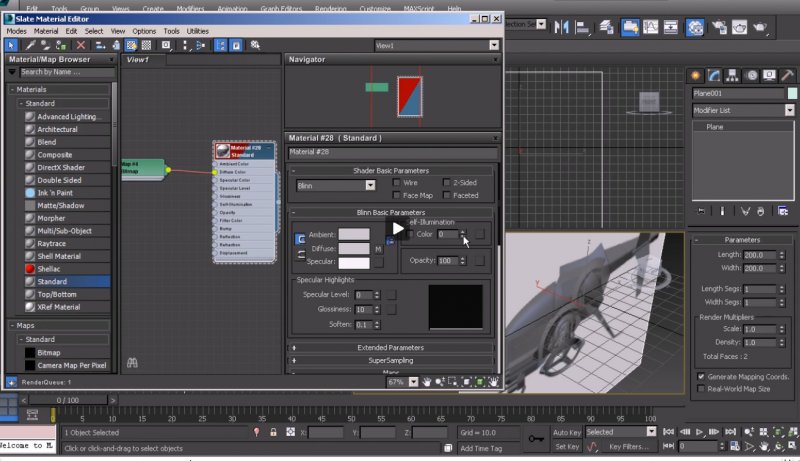This screenshot has width=800, height=461.
Task: Enable the Wire shader checkbox
Action: tap(396, 182)
